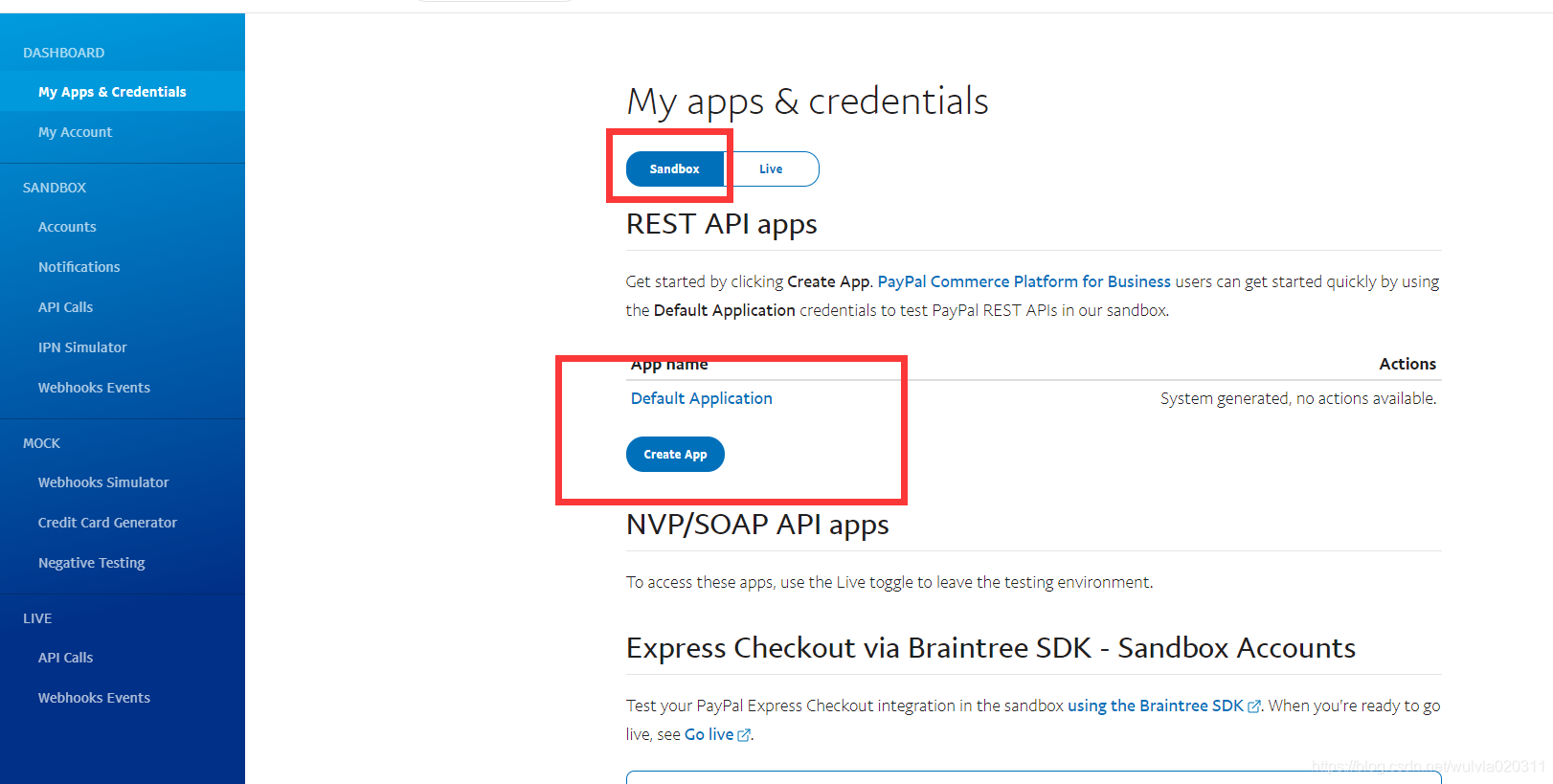Switch to Sandbox toggle

point(675,169)
